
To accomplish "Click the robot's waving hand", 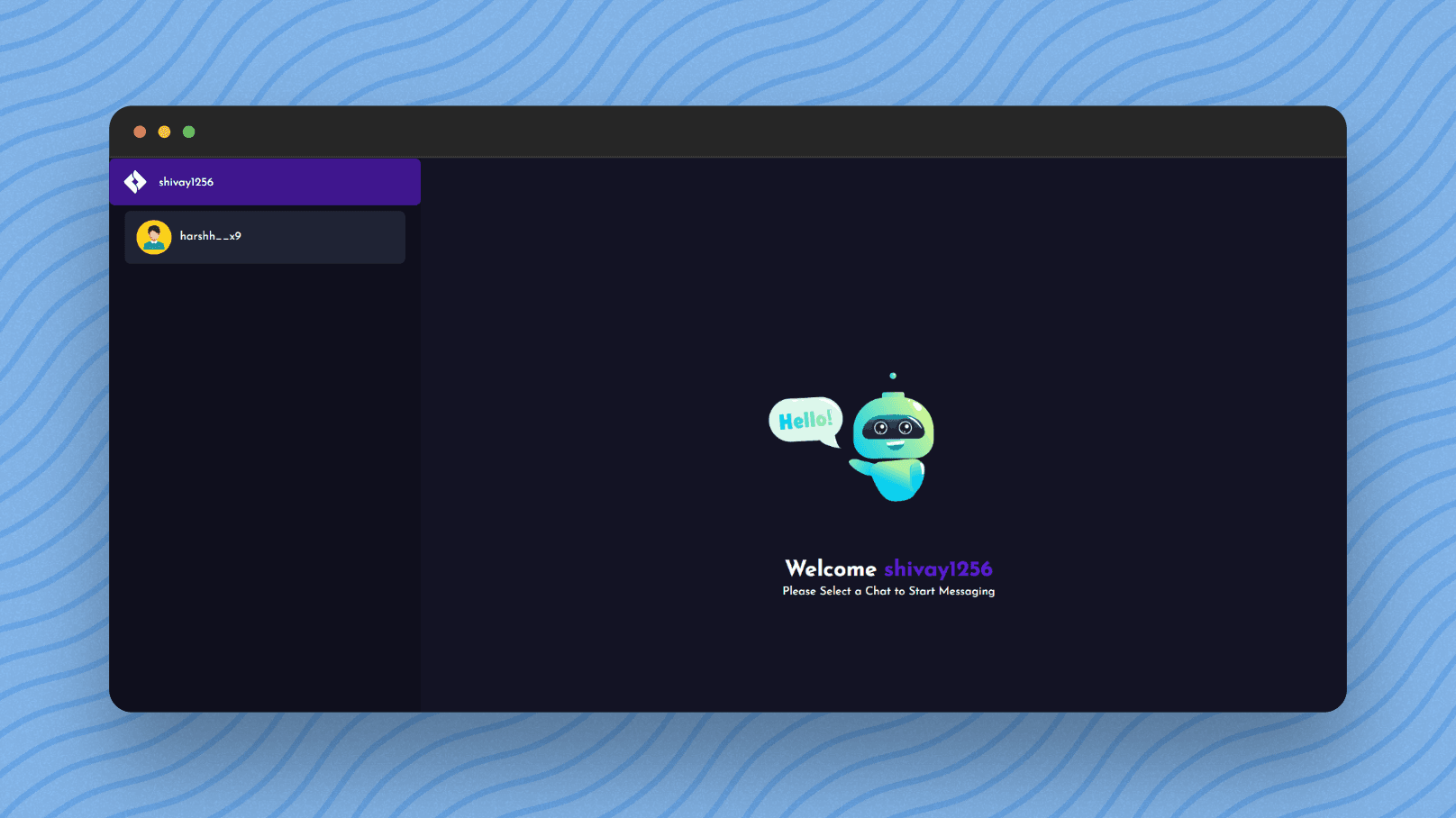I will 859,467.
